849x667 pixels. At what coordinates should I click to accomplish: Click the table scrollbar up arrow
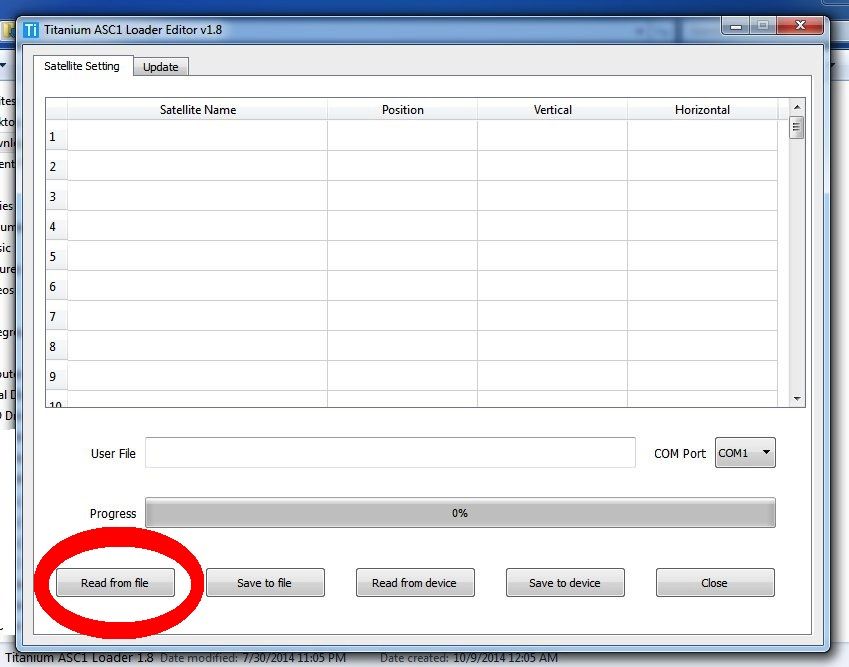click(797, 107)
